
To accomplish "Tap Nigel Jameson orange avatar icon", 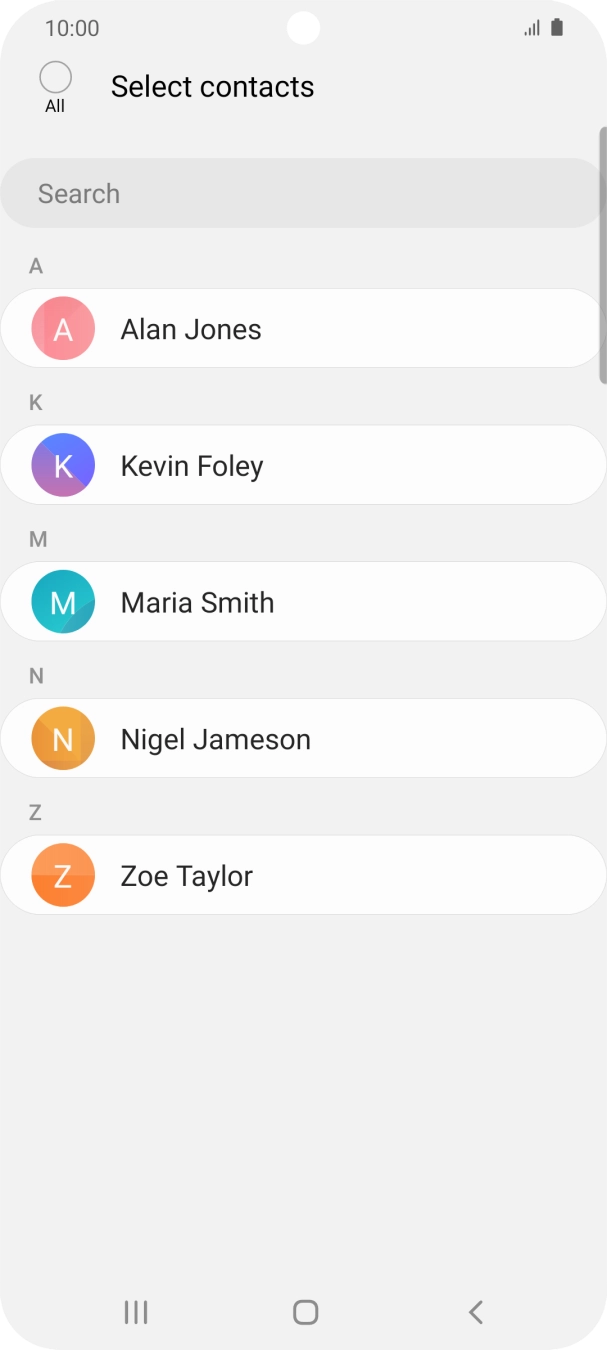I will [63, 739].
